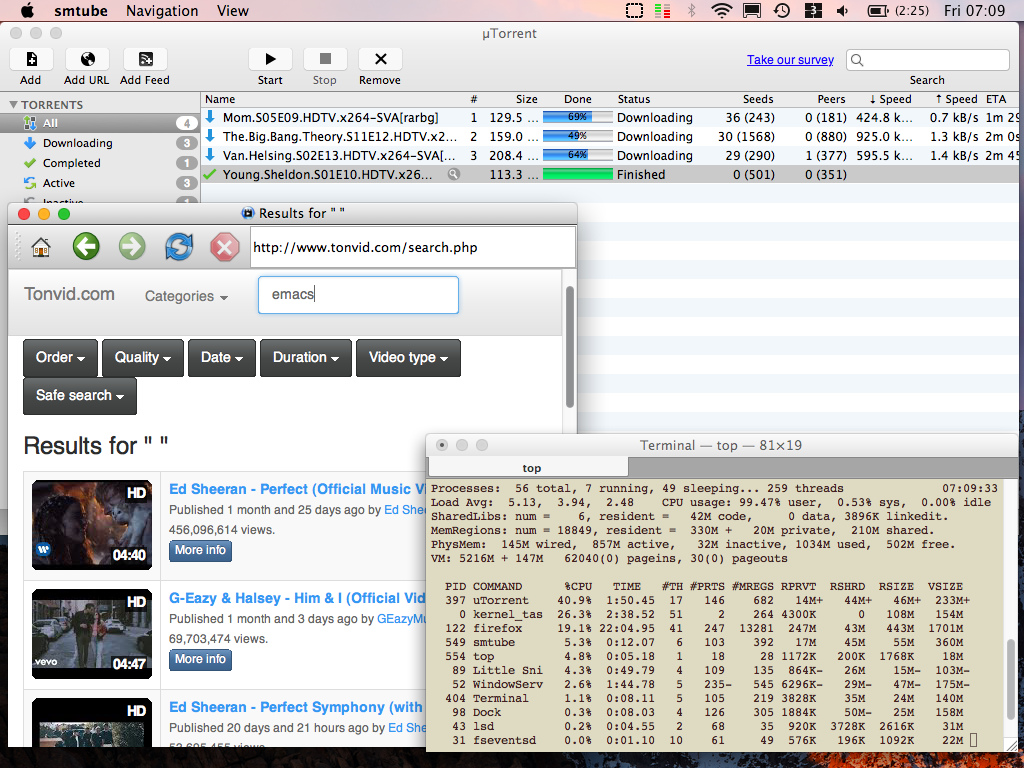Open Ed Sheeran - Perfect video title link
Viewport: 1024px width, 768px height.
297,489
